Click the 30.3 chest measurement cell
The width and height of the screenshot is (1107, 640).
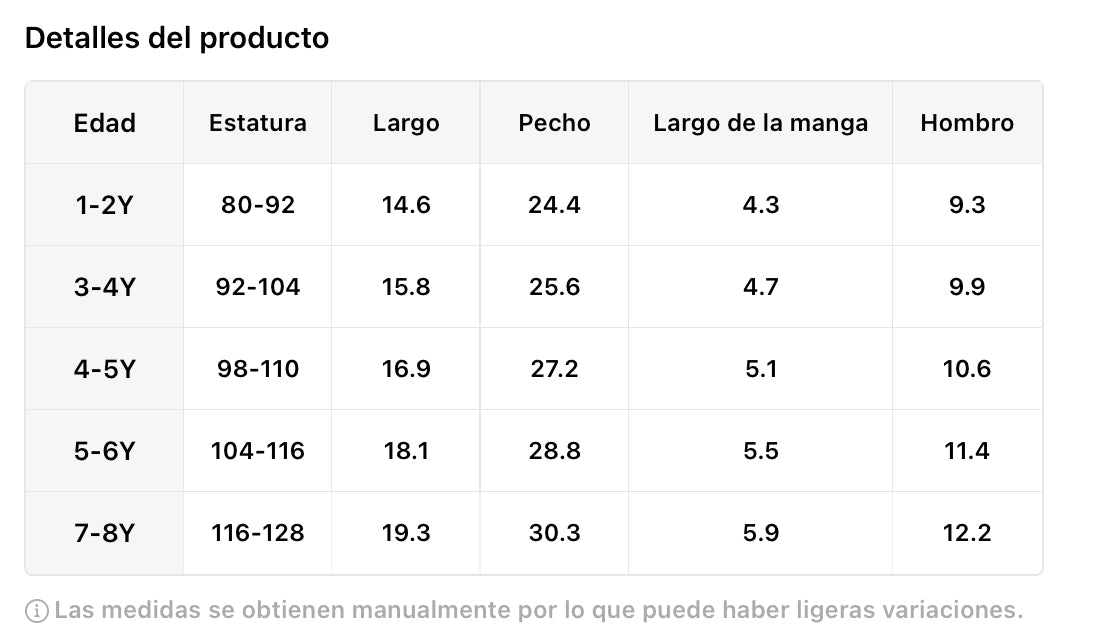554,533
